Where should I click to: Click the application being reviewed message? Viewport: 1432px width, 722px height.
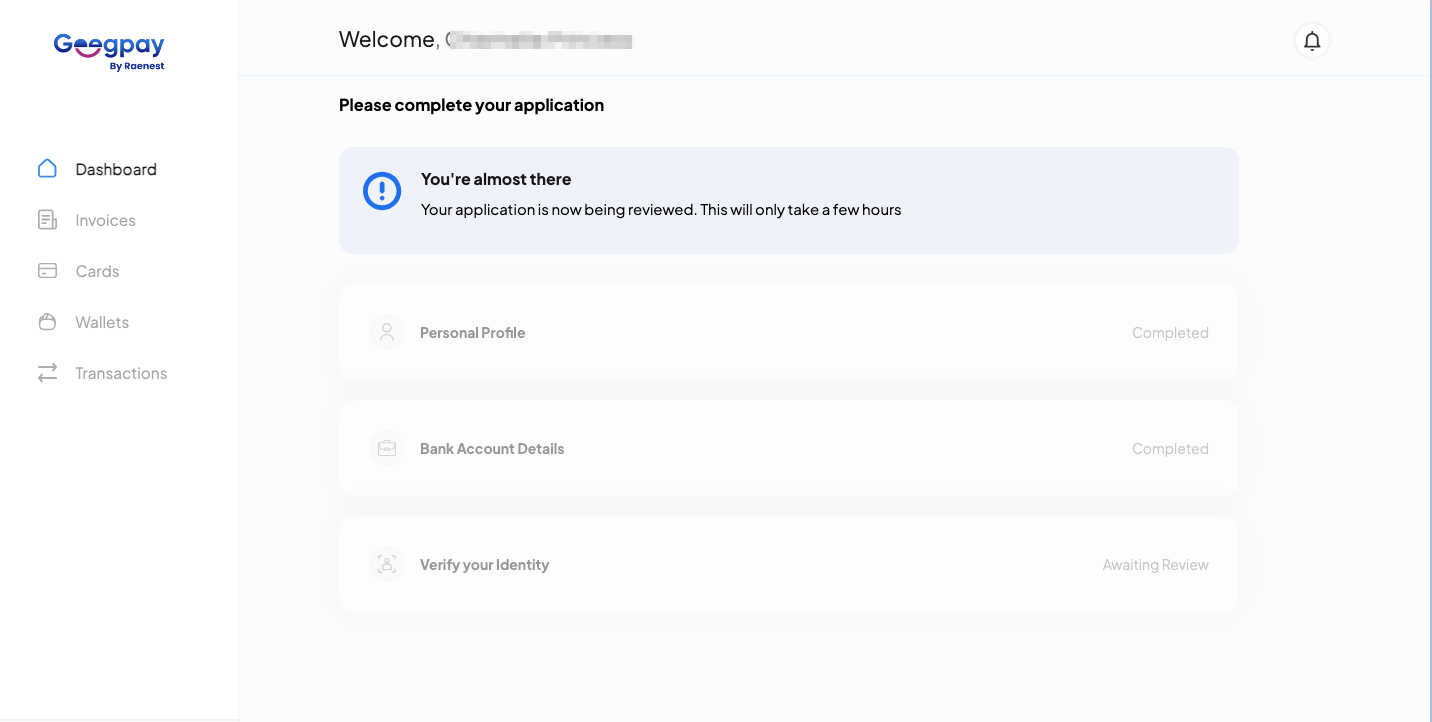(661, 210)
